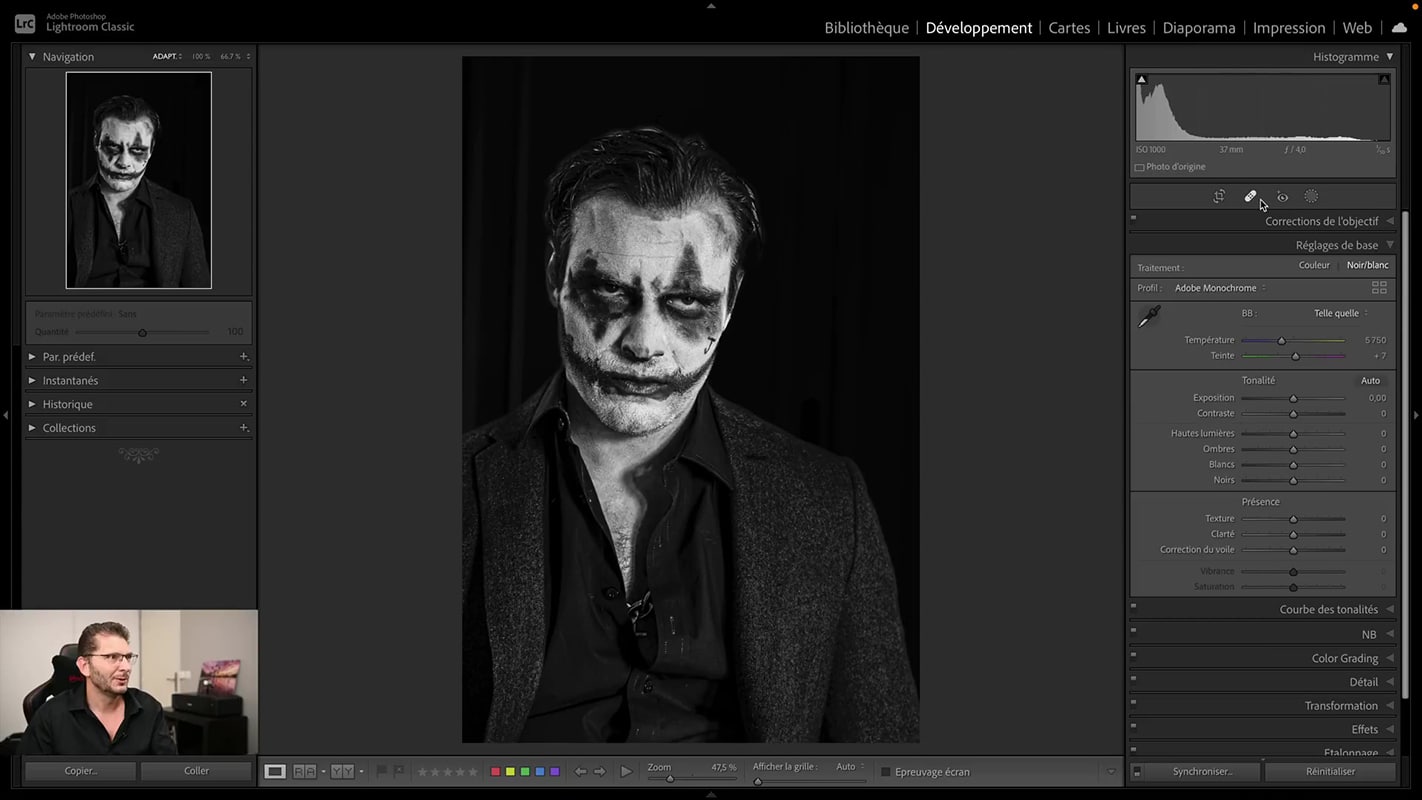Toggle the NB panel on/off switch
The image size is (1422, 800).
(x=1133, y=630)
